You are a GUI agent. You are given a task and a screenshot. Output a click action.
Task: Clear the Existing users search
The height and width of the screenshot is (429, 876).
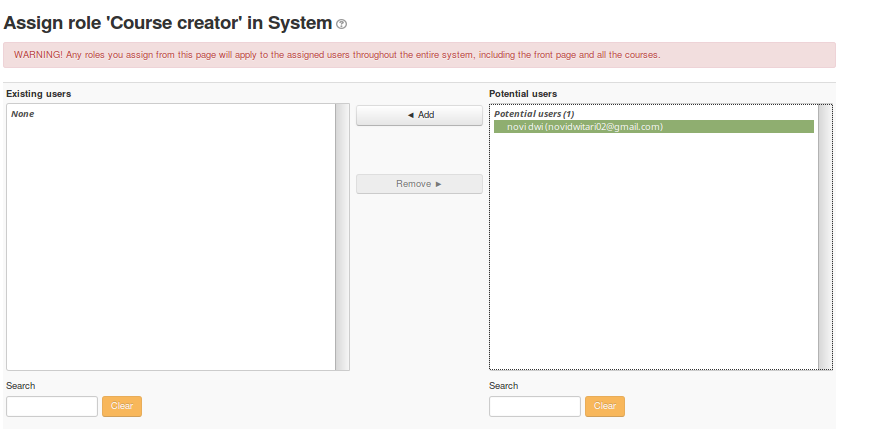click(122, 406)
